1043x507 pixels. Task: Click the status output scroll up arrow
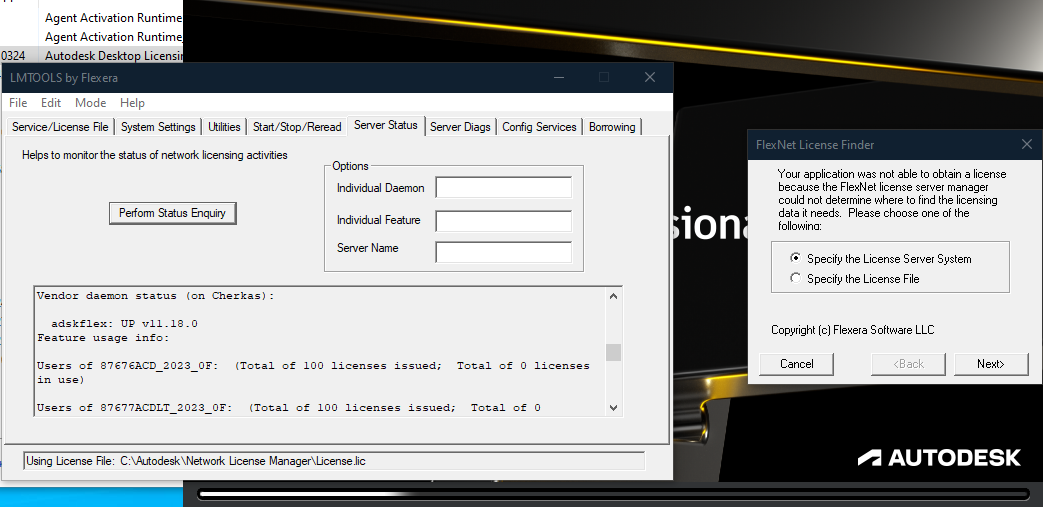(x=613, y=296)
